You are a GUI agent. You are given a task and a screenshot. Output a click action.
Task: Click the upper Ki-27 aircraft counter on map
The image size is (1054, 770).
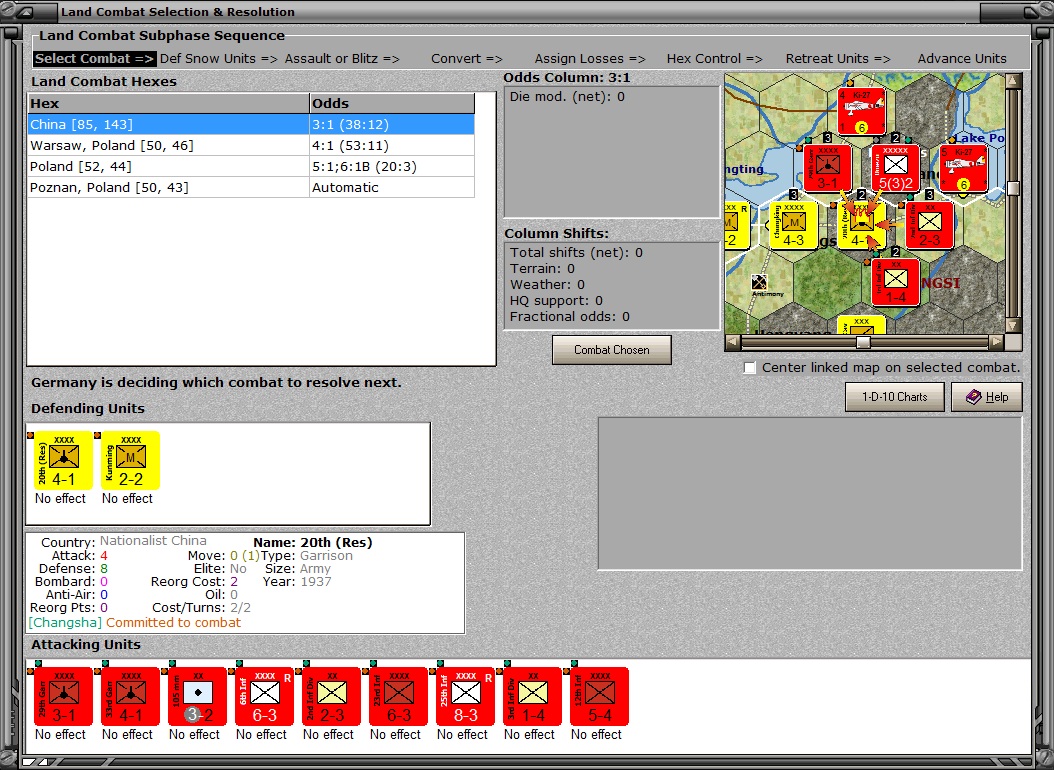862,111
